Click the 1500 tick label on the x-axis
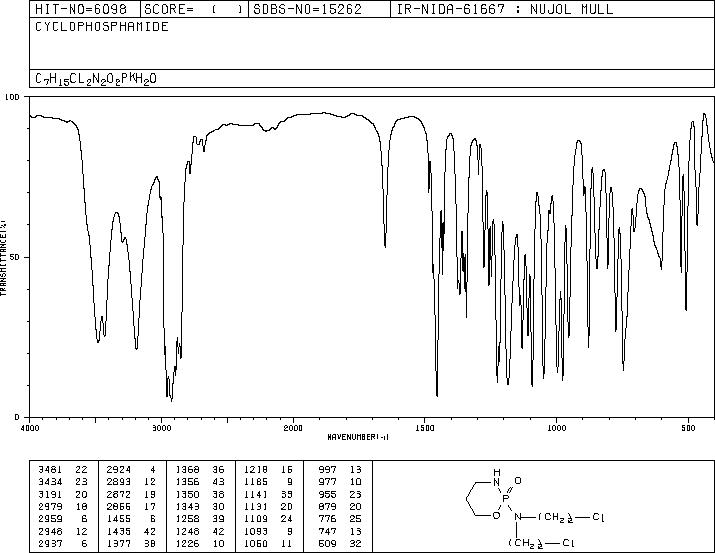Viewport: 715px width, 553px height. click(425, 428)
